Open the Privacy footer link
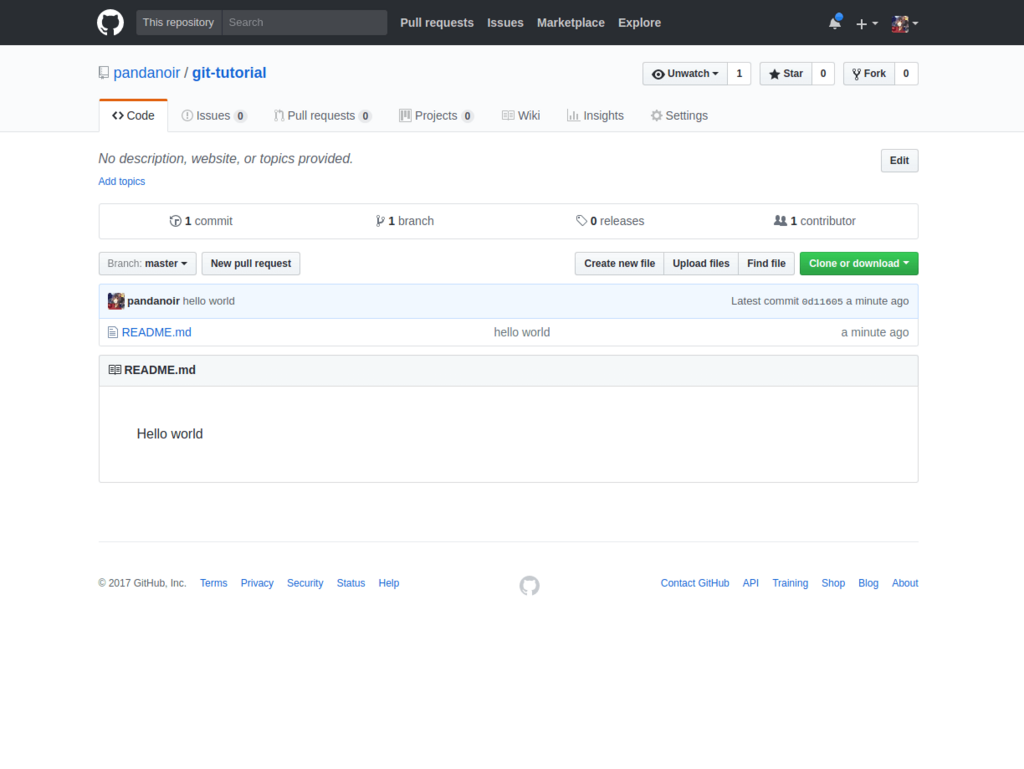The width and height of the screenshot is (1024, 769). tap(257, 583)
